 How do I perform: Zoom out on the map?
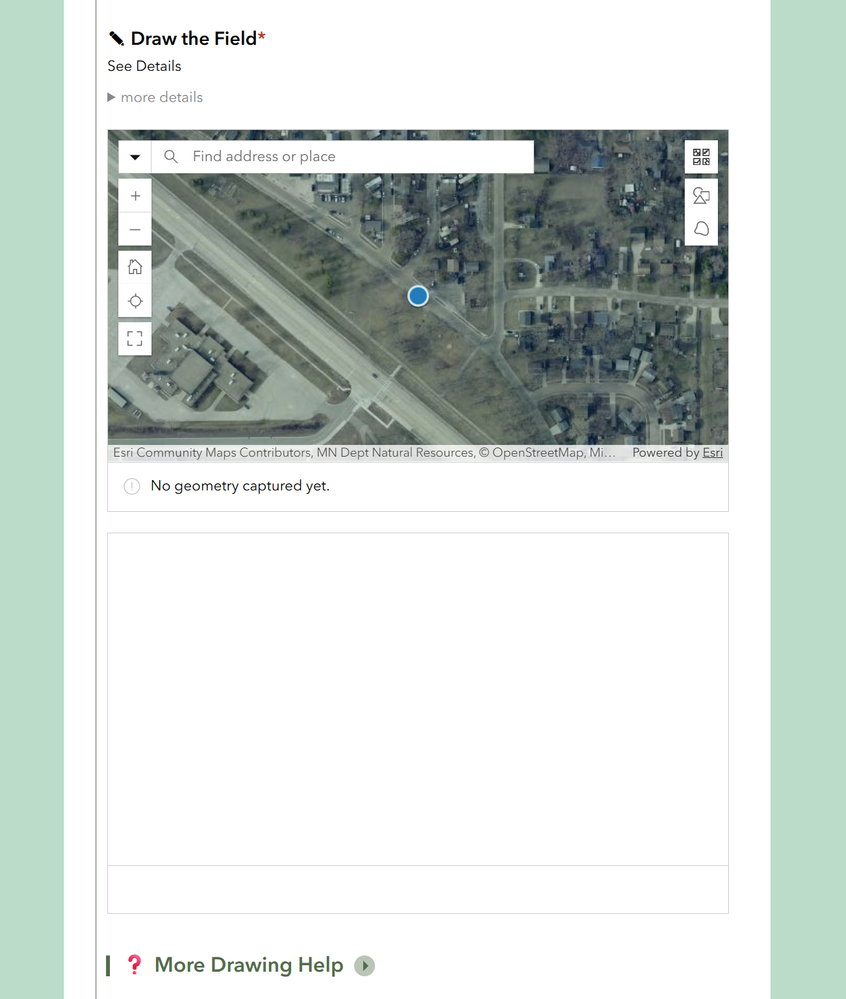pos(135,229)
